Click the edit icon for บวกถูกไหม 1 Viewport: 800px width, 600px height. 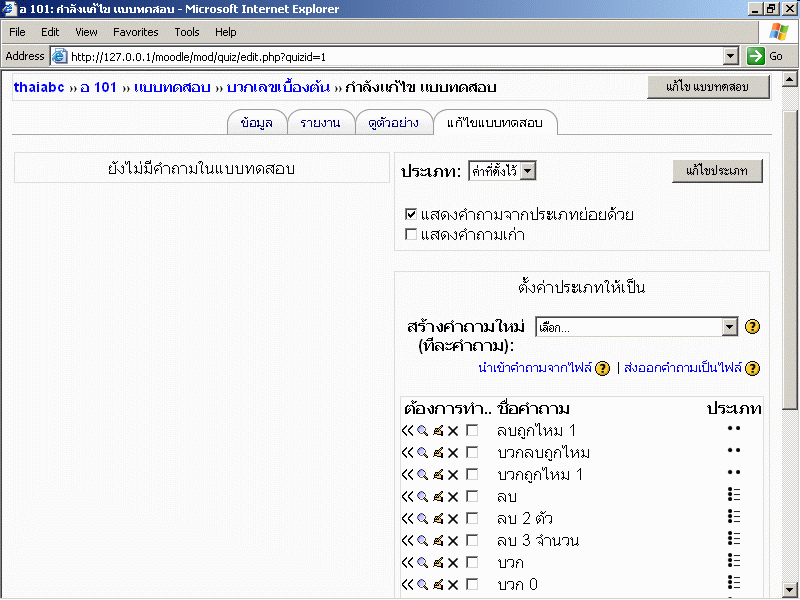coord(437,474)
